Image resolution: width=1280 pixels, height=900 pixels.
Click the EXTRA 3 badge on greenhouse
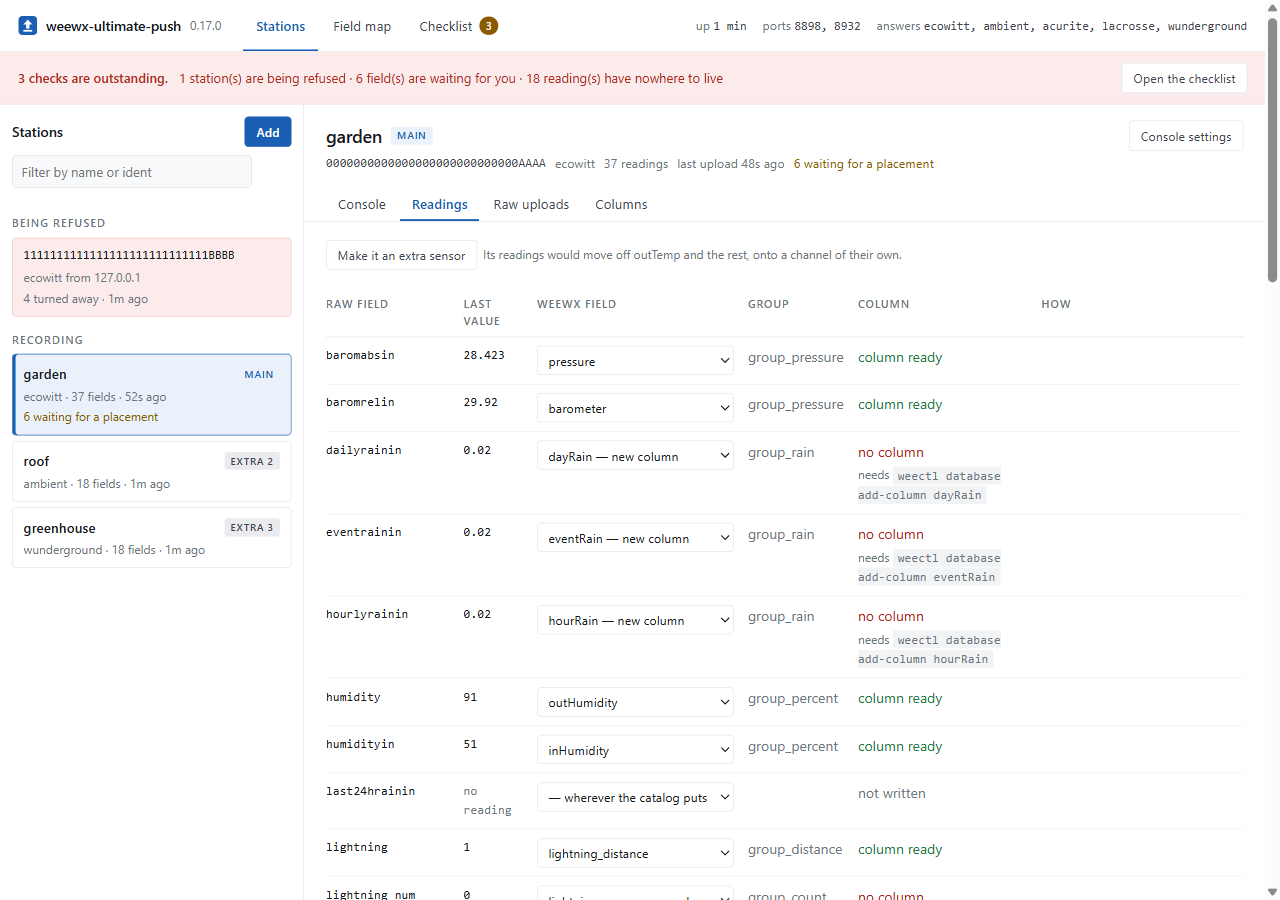[x=252, y=528]
